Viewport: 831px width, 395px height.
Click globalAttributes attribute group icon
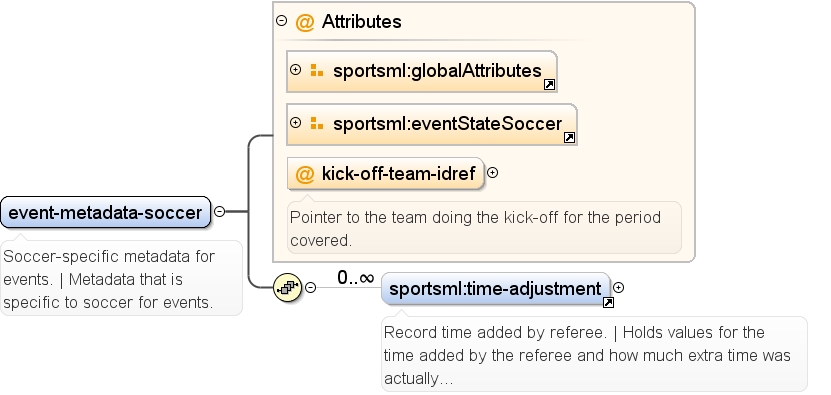(317, 70)
